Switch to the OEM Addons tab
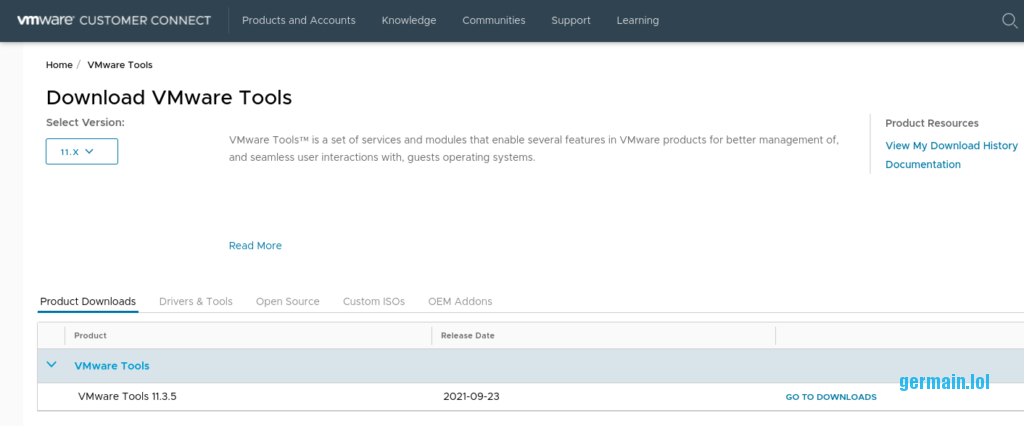 (x=460, y=301)
